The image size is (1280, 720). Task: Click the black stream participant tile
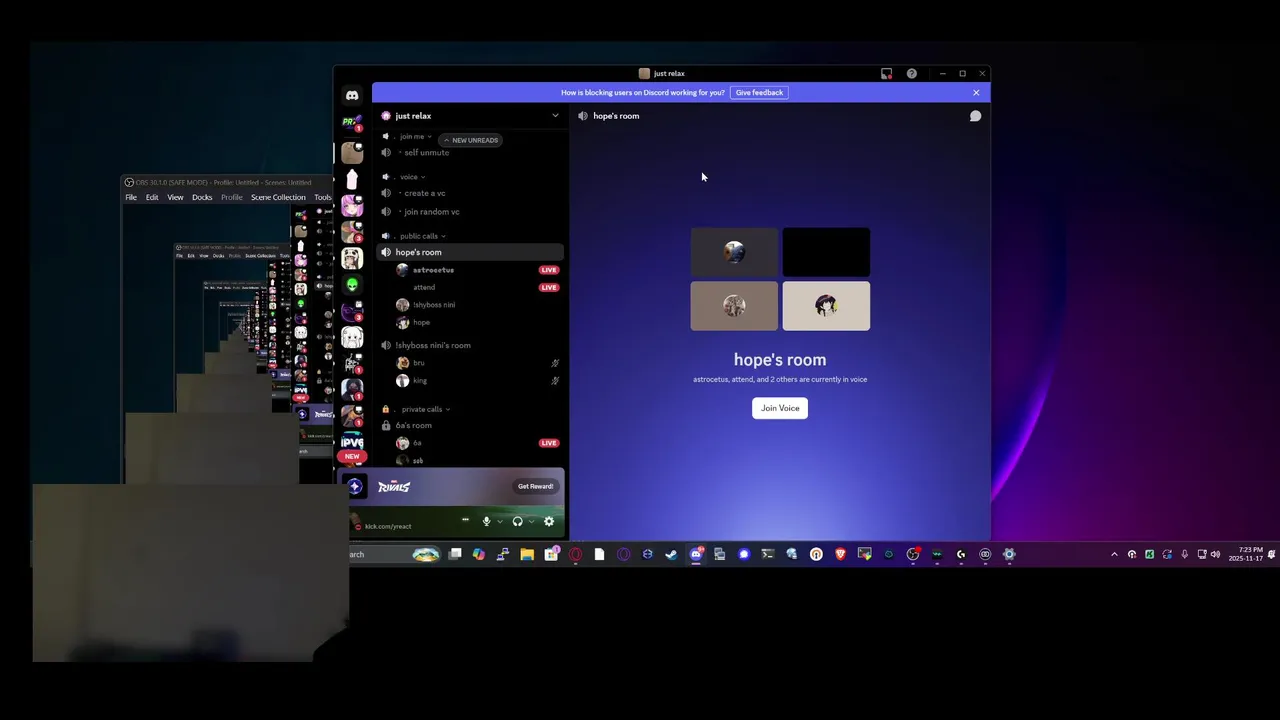(826, 252)
